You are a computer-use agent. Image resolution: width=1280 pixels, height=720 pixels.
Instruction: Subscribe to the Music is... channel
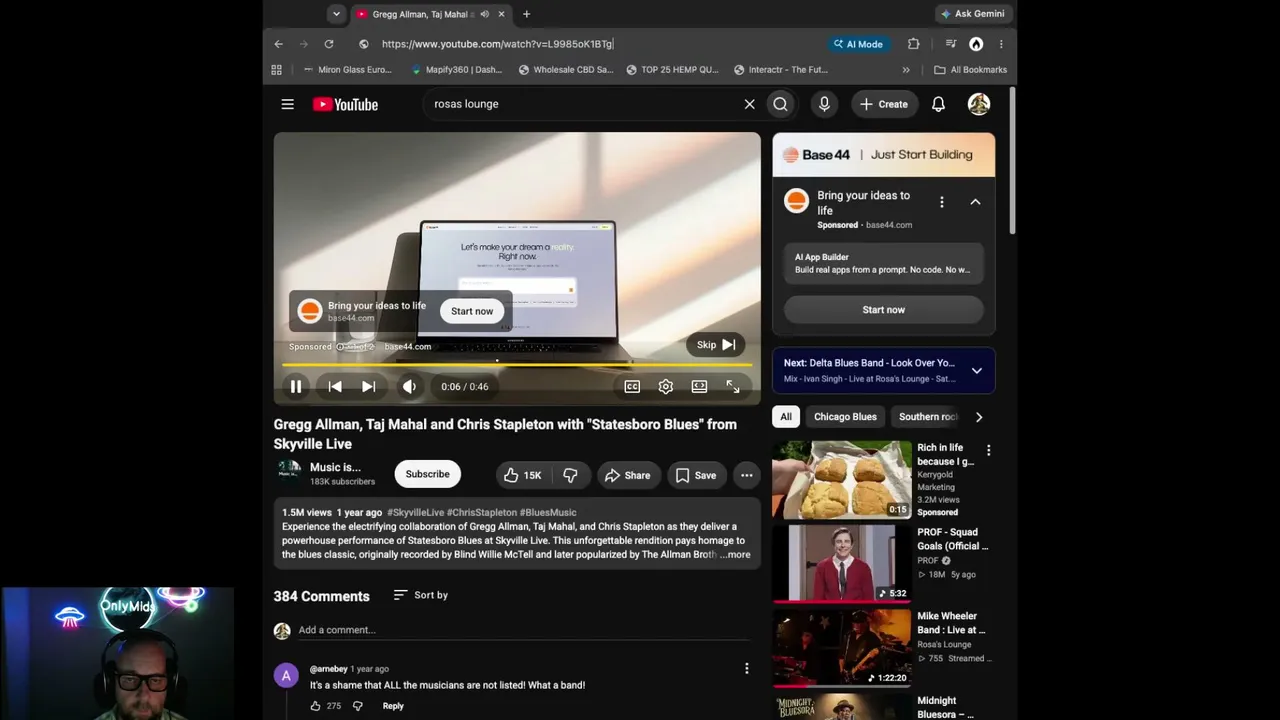[x=427, y=474]
